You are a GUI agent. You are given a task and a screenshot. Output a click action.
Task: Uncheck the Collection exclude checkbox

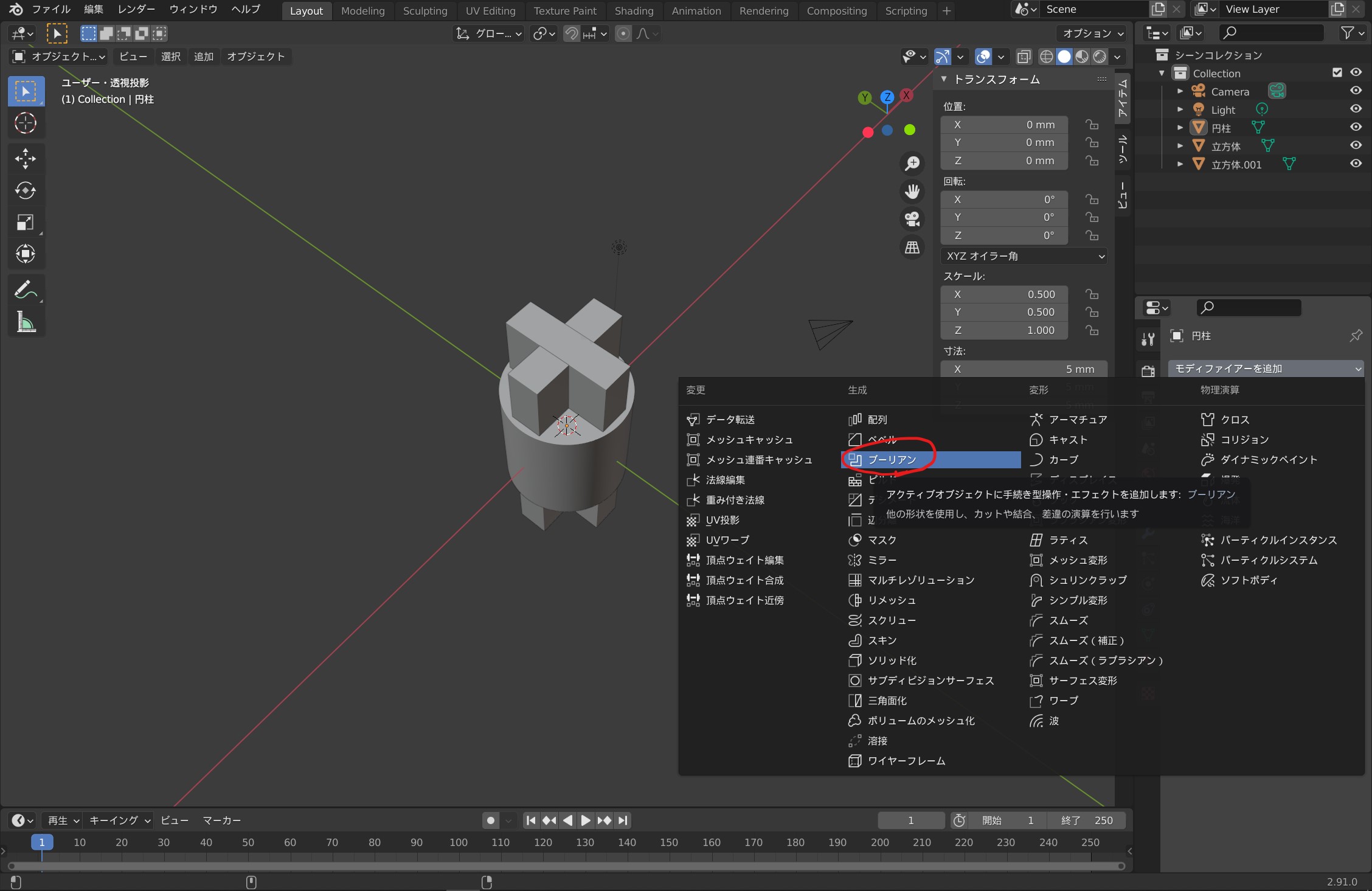[1337, 72]
